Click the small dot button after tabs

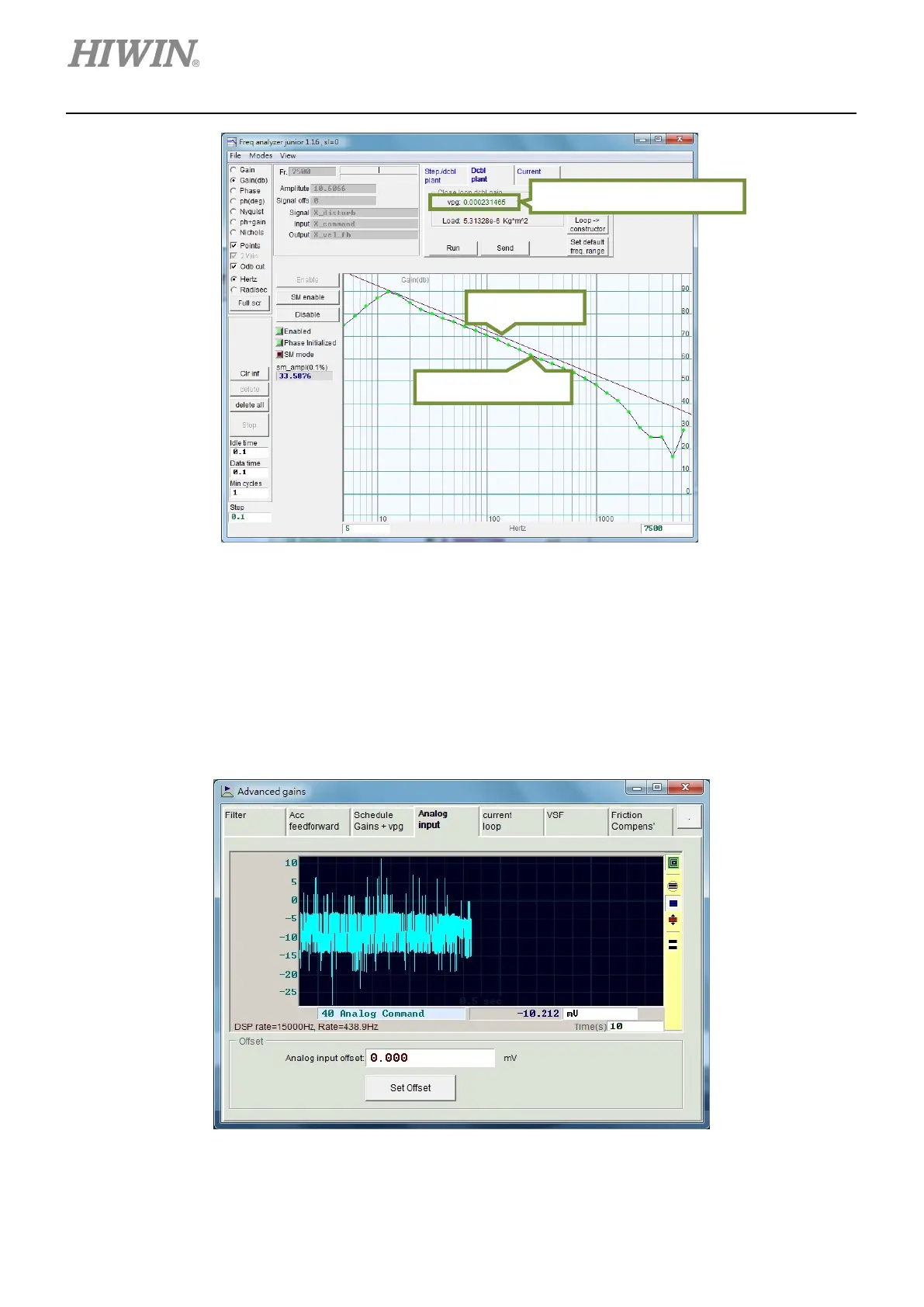coord(689,818)
